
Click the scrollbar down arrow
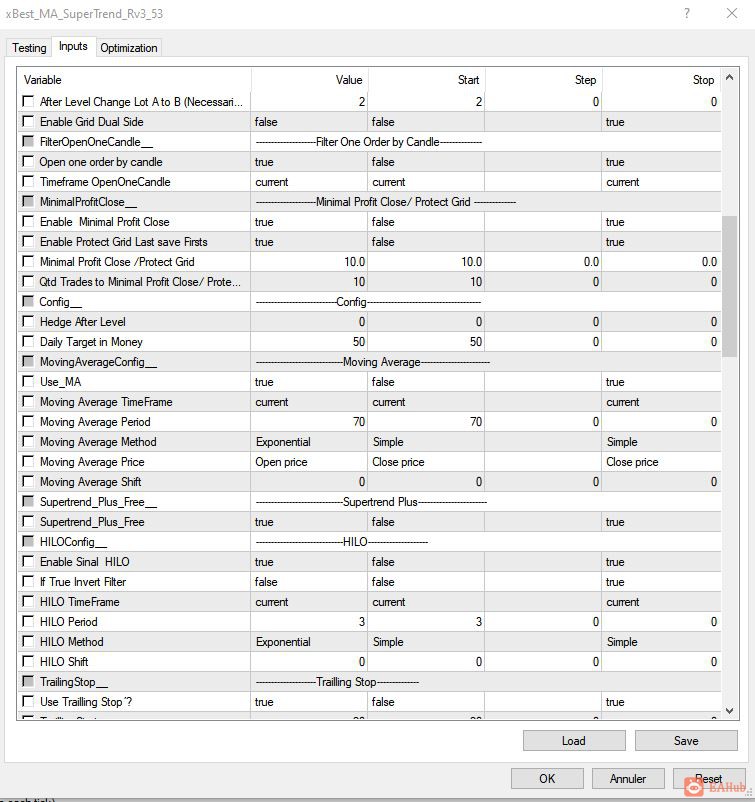coord(730,710)
